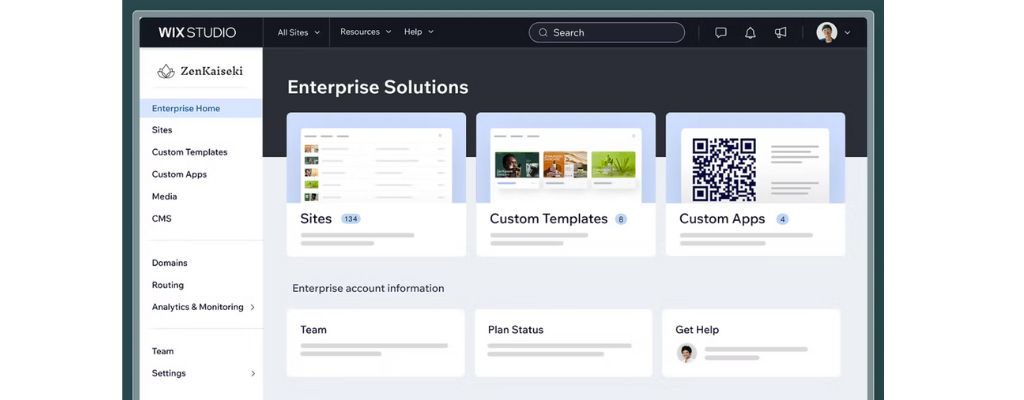Click the user profile avatar
This screenshot has width=1024, height=400.
tap(826, 32)
